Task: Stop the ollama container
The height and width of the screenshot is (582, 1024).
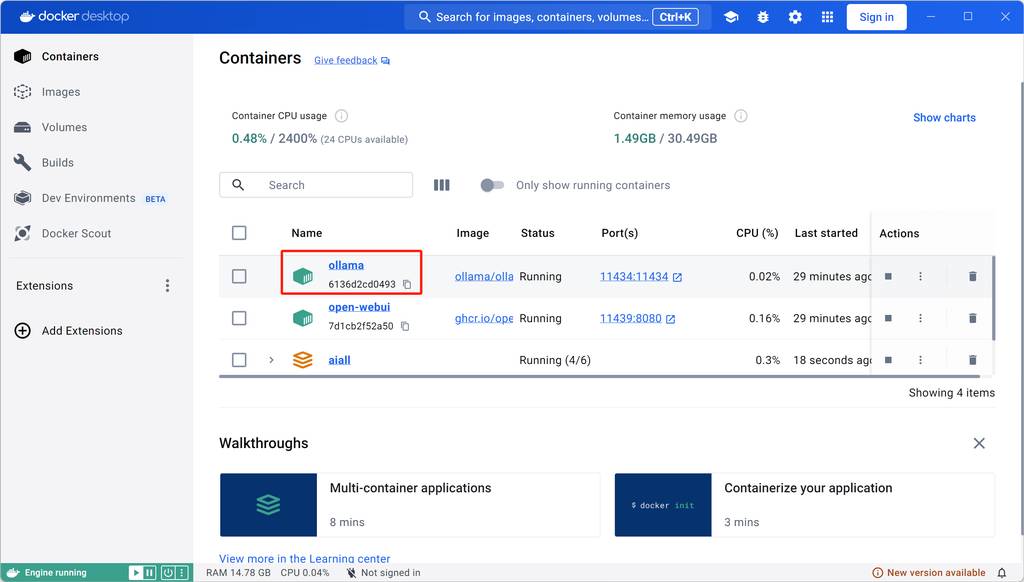Action: coord(888,277)
